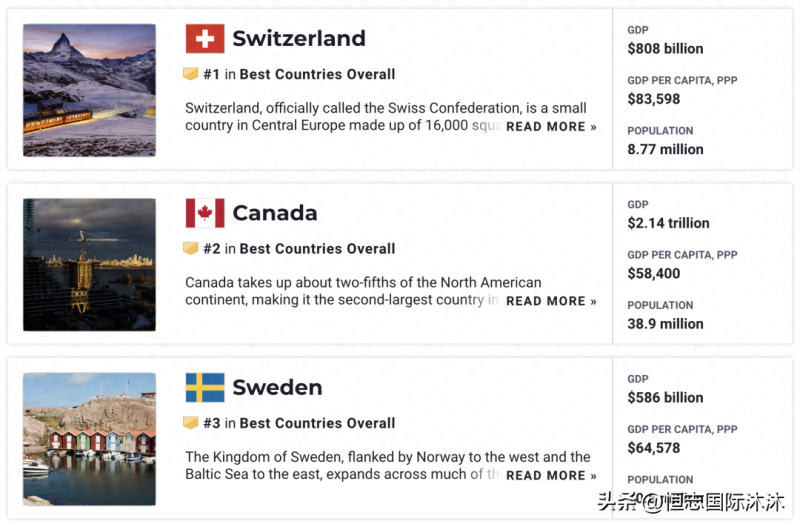The width and height of the screenshot is (800, 527).
Task: Click Canada's 38.9 million population figure
Action: pos(665,324)
